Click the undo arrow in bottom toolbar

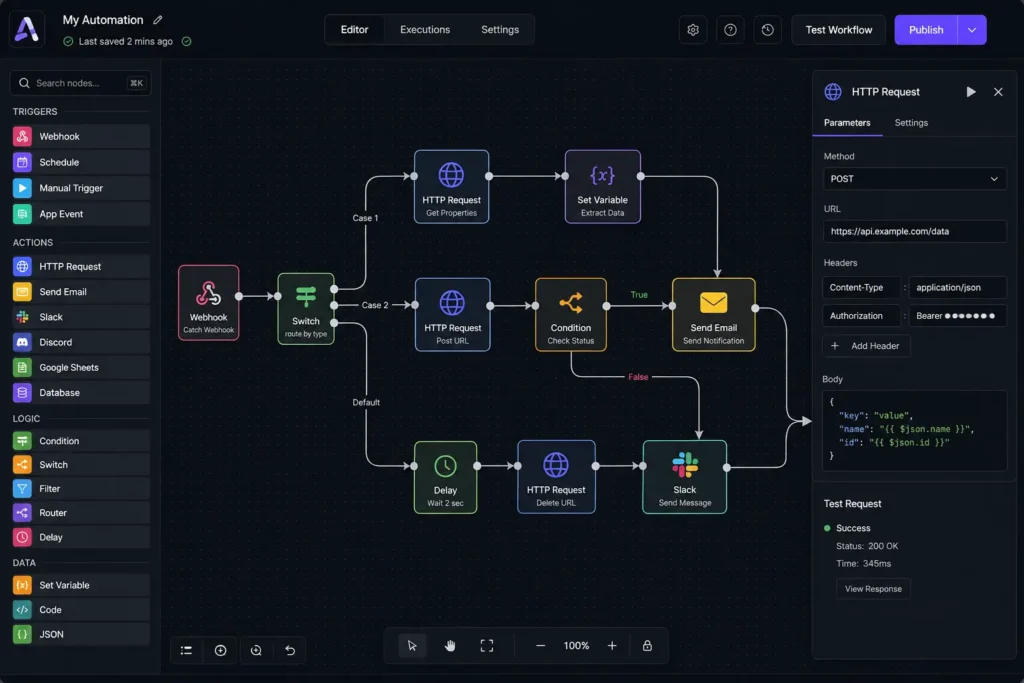(290, 650)
